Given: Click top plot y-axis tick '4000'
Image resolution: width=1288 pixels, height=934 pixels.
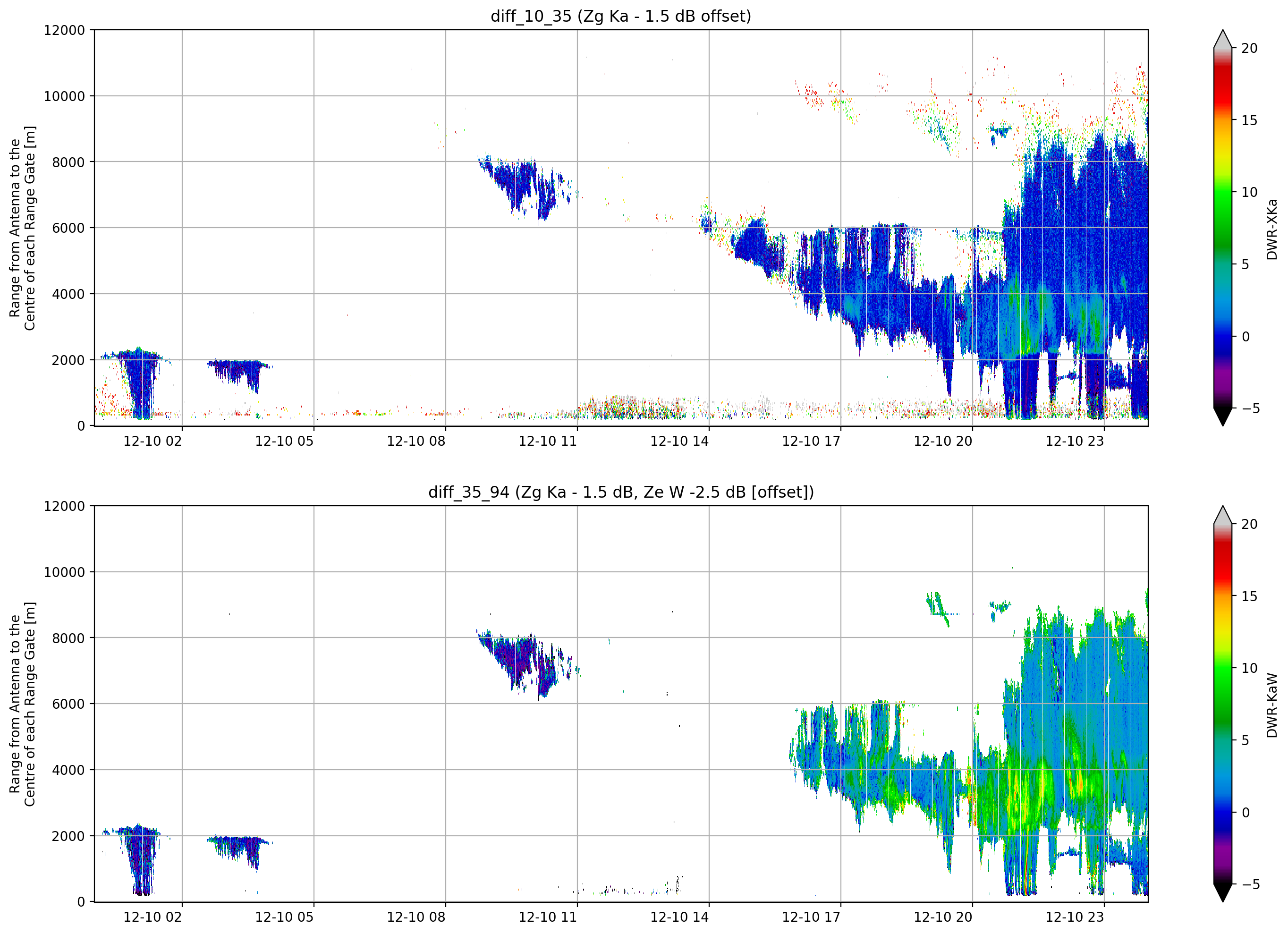Looking at the screenshot, I should tap(68, 294).
